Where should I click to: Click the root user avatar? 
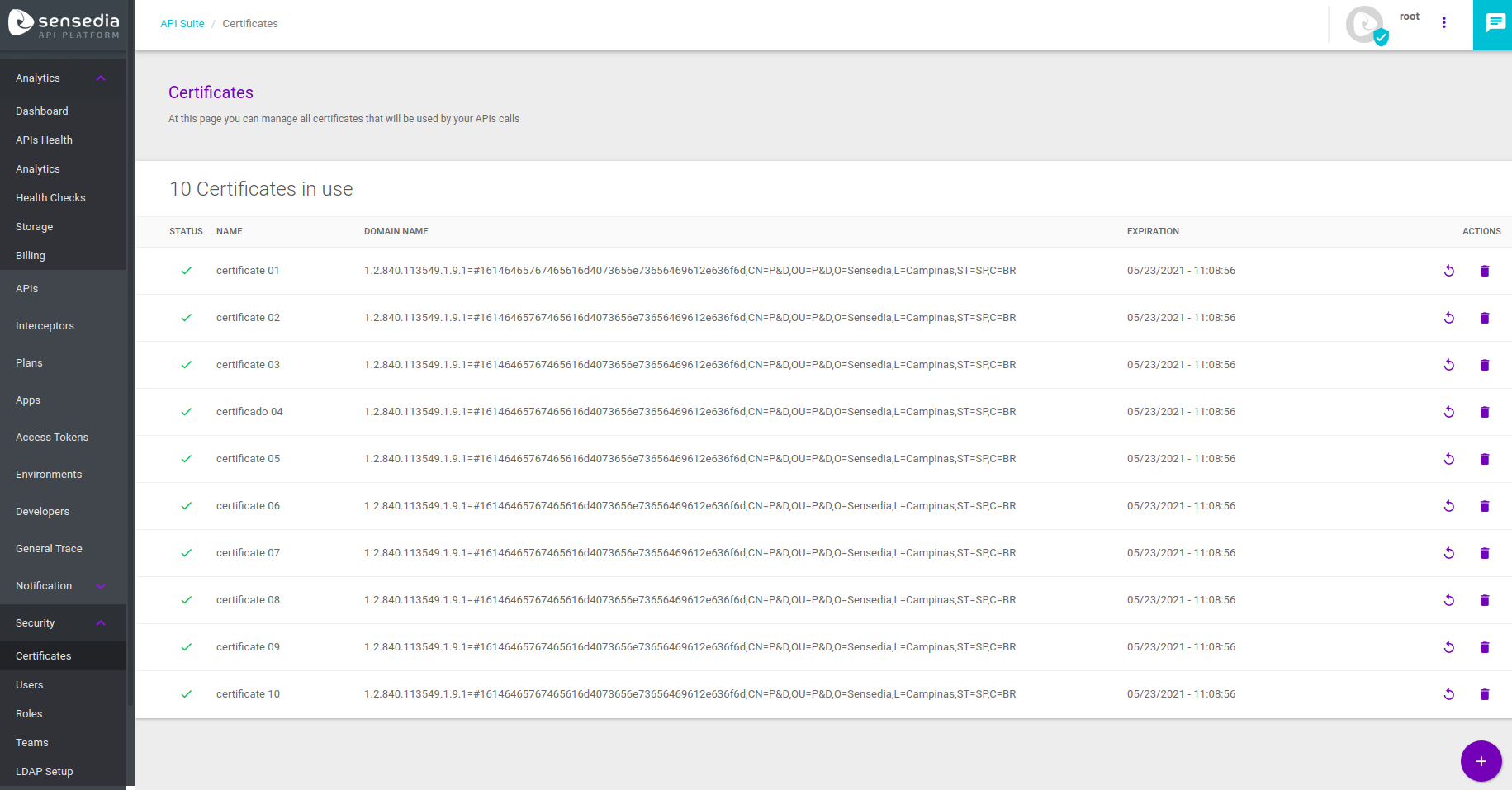pos(1366,25)
